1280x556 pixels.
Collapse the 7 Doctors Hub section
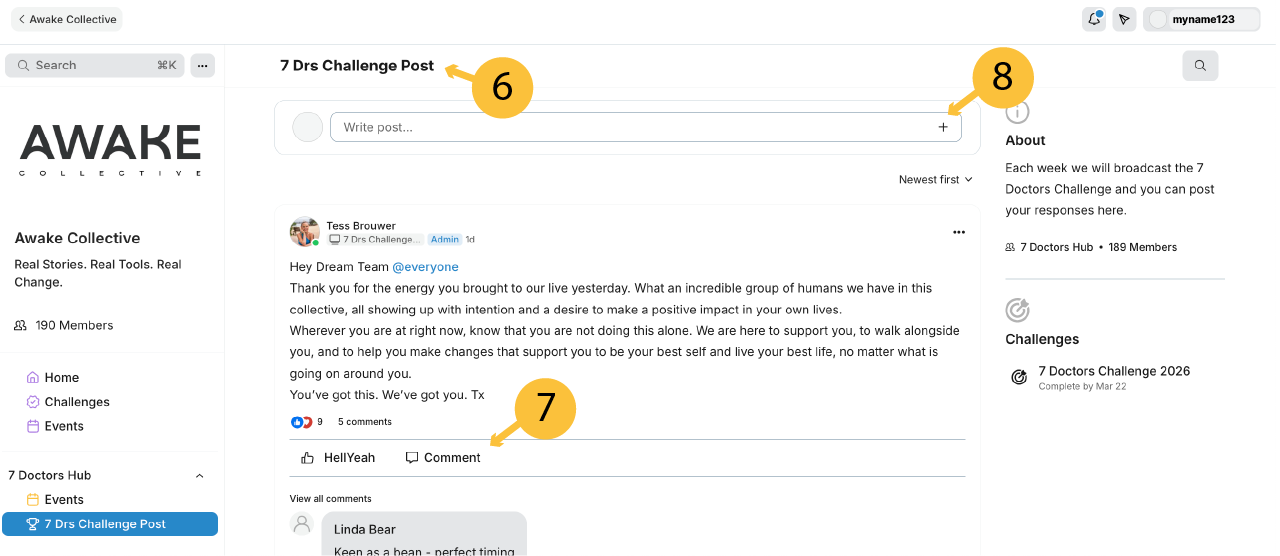(199, 476)
